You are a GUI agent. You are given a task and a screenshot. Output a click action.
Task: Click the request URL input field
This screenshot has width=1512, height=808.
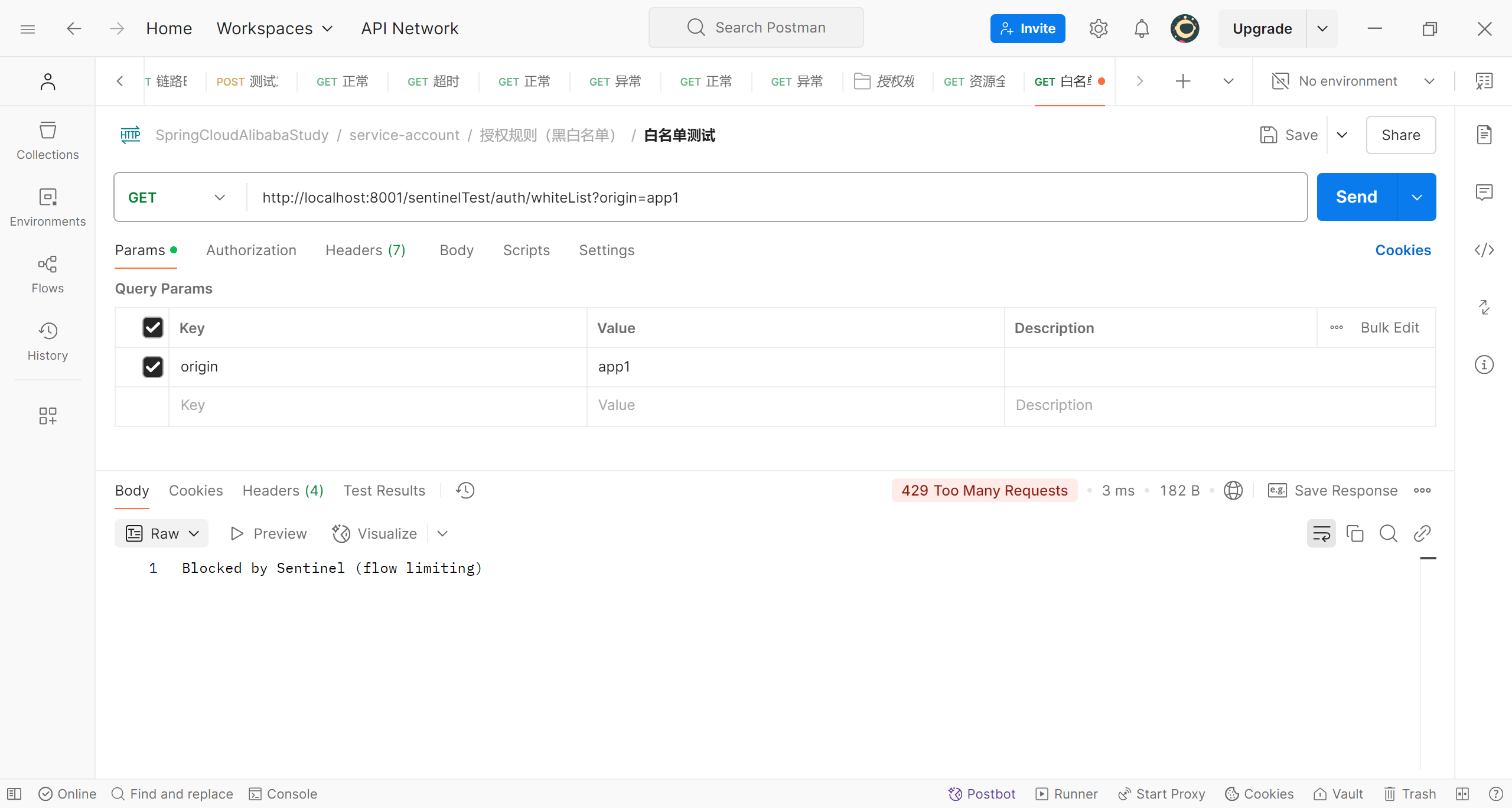(x=768, y=197)
